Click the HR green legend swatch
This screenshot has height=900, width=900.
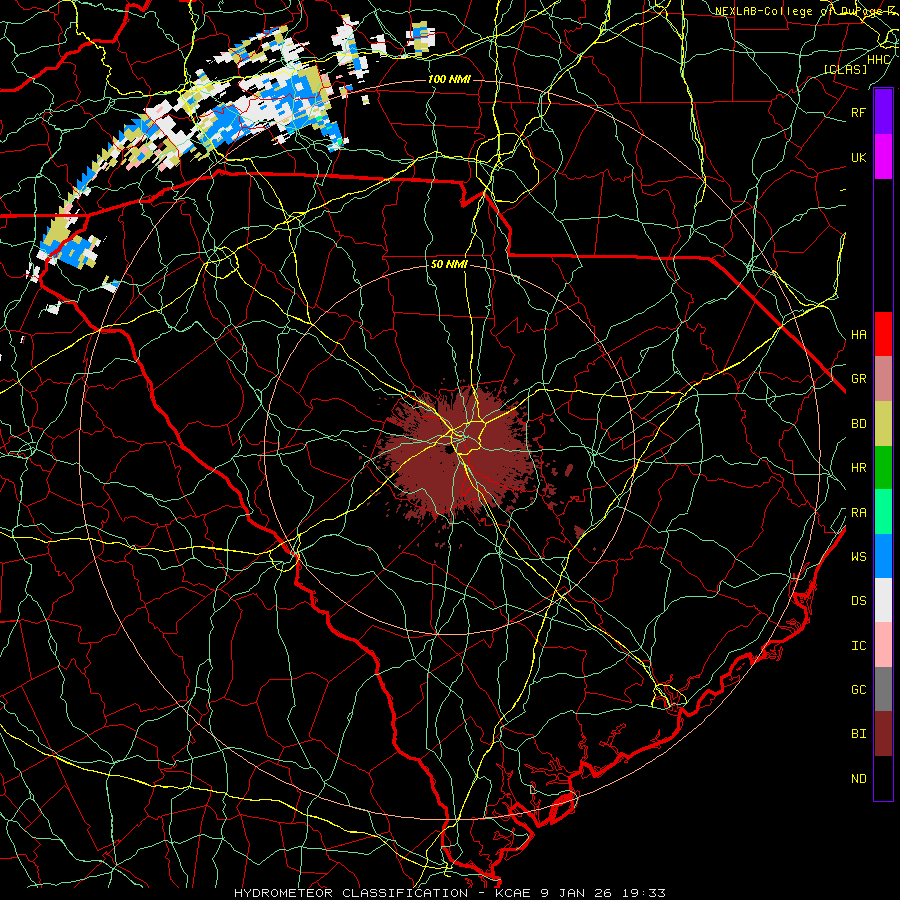click(x=883, y=468)
